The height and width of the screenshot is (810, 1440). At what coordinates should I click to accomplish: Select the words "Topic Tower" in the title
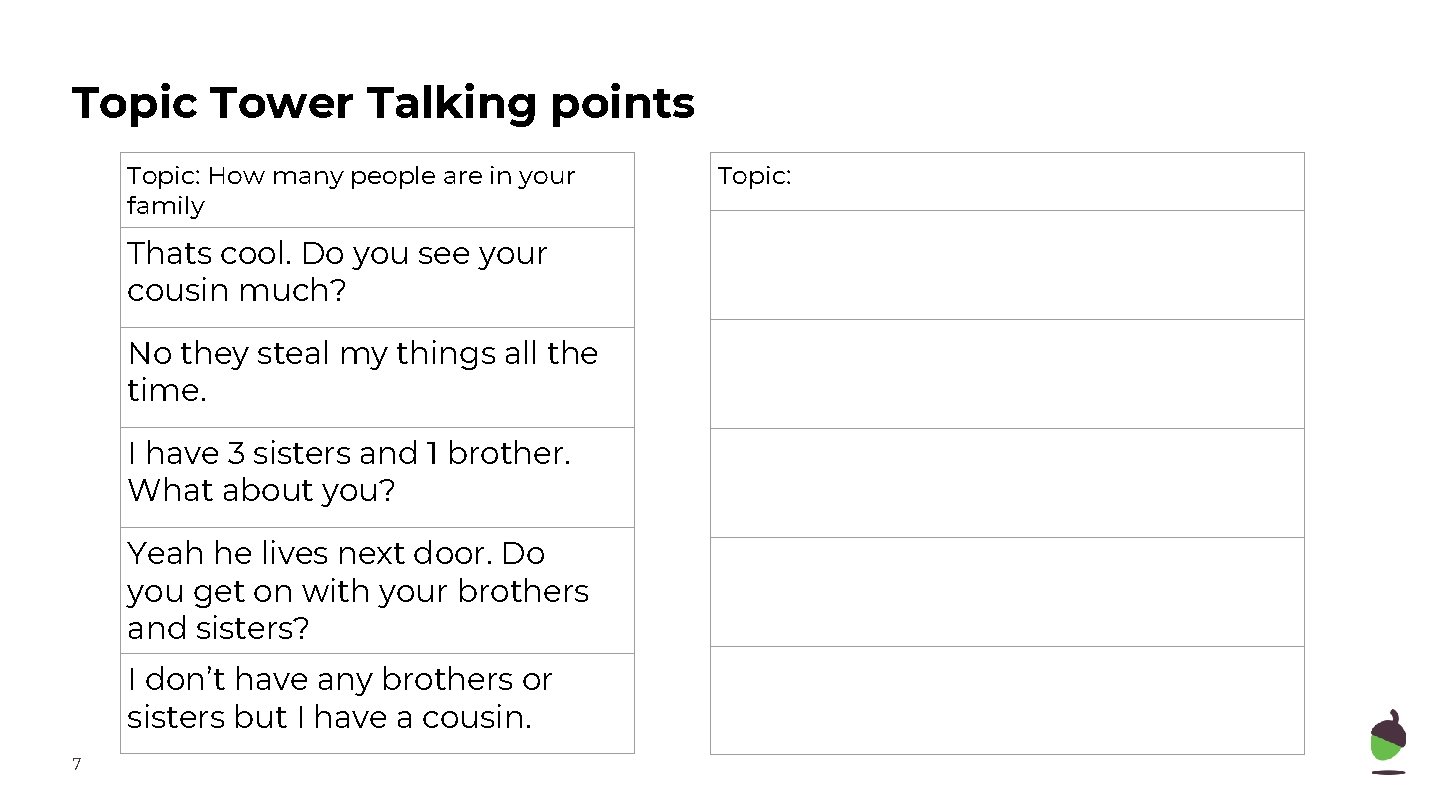pyautogui.click(x=212, y=103)
